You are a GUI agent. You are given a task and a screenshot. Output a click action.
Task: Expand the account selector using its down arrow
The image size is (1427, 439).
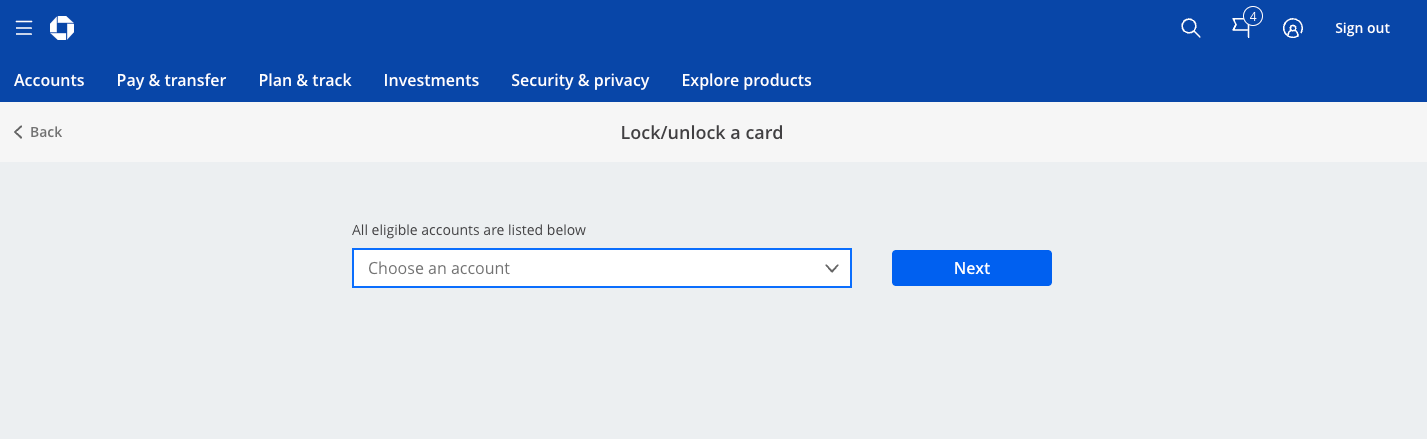(x=831, y=268)
